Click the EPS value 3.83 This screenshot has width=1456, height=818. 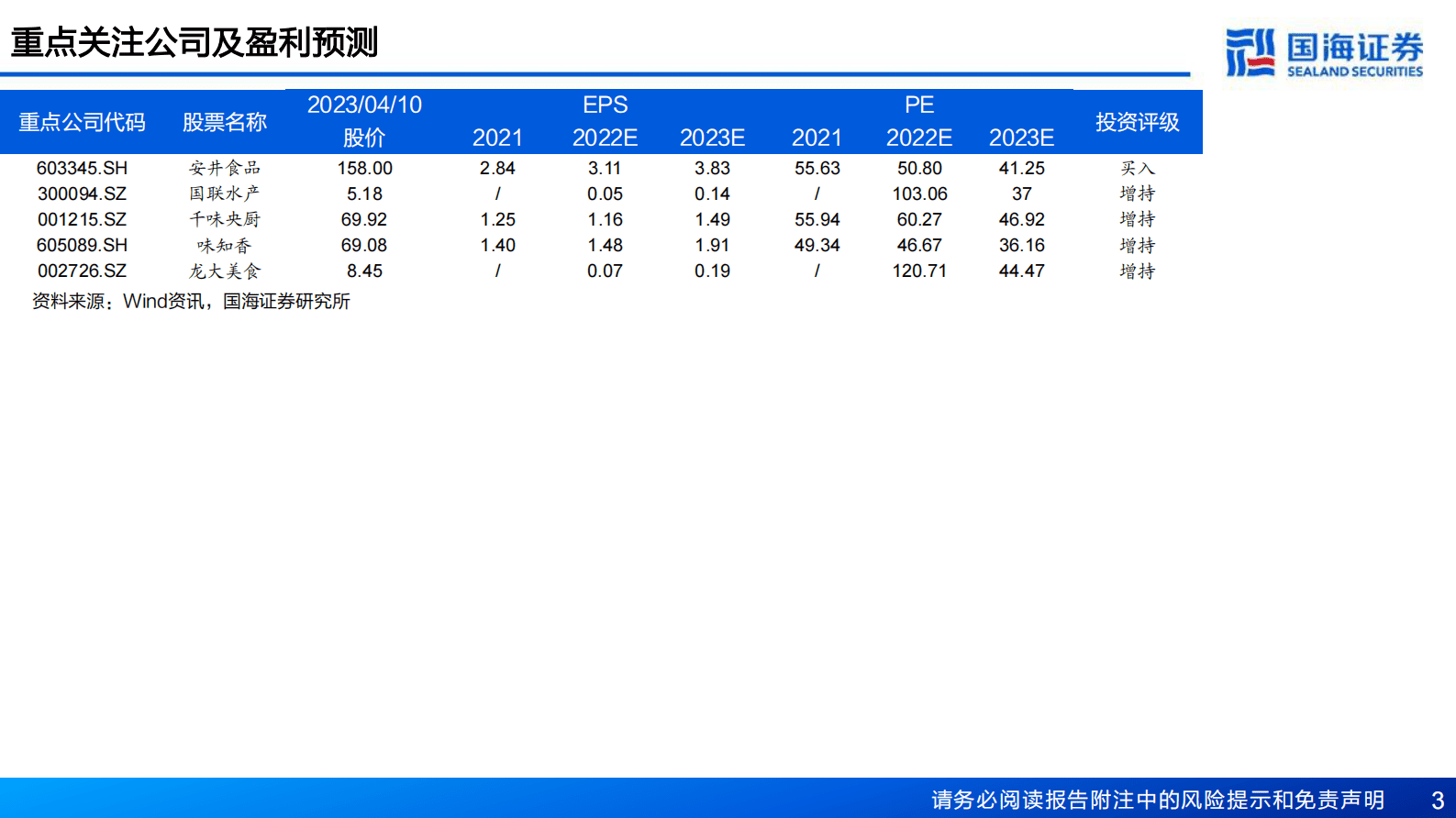(x=712, y=168)
